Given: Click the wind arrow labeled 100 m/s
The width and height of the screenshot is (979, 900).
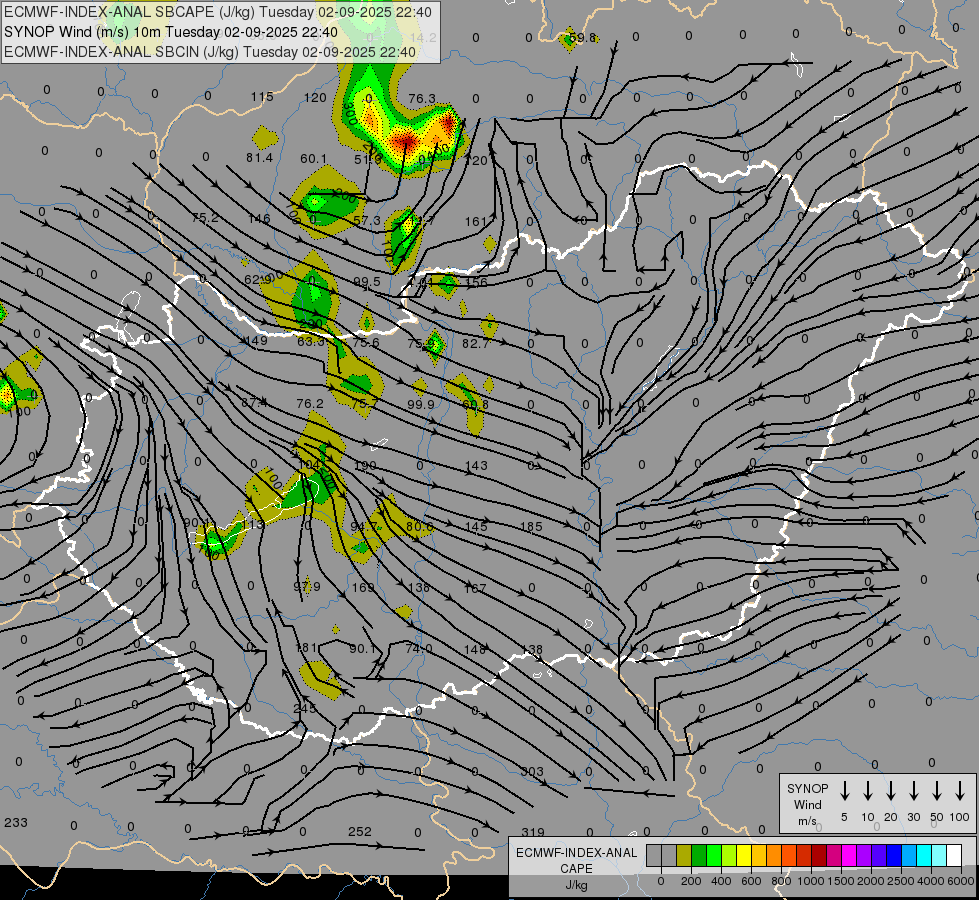Looking at the screenshot, I should click(960, 790).
